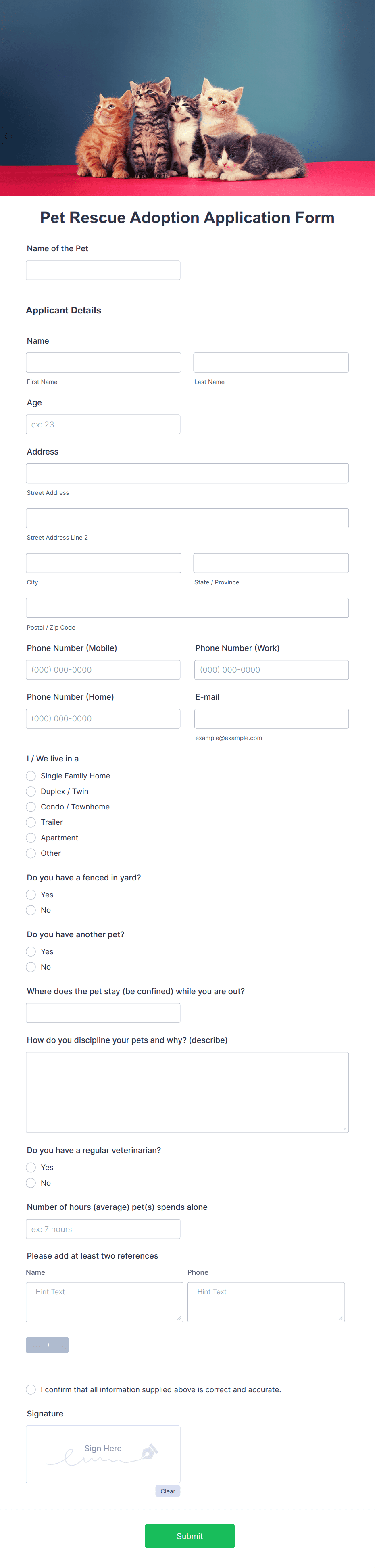Select the "Apartment" housing option
Image resolution: width=375 pixels, height=1568 pixels.
tap(30, 838)
